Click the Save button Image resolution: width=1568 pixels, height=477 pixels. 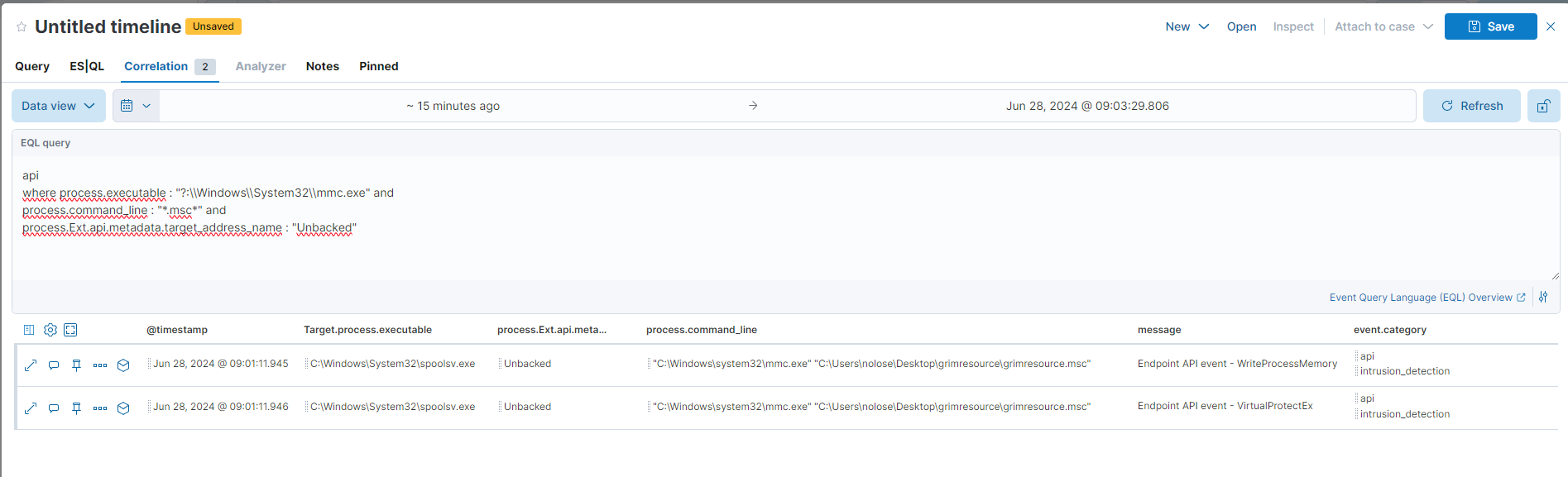pyautogui.click(x=1490, y=26)
